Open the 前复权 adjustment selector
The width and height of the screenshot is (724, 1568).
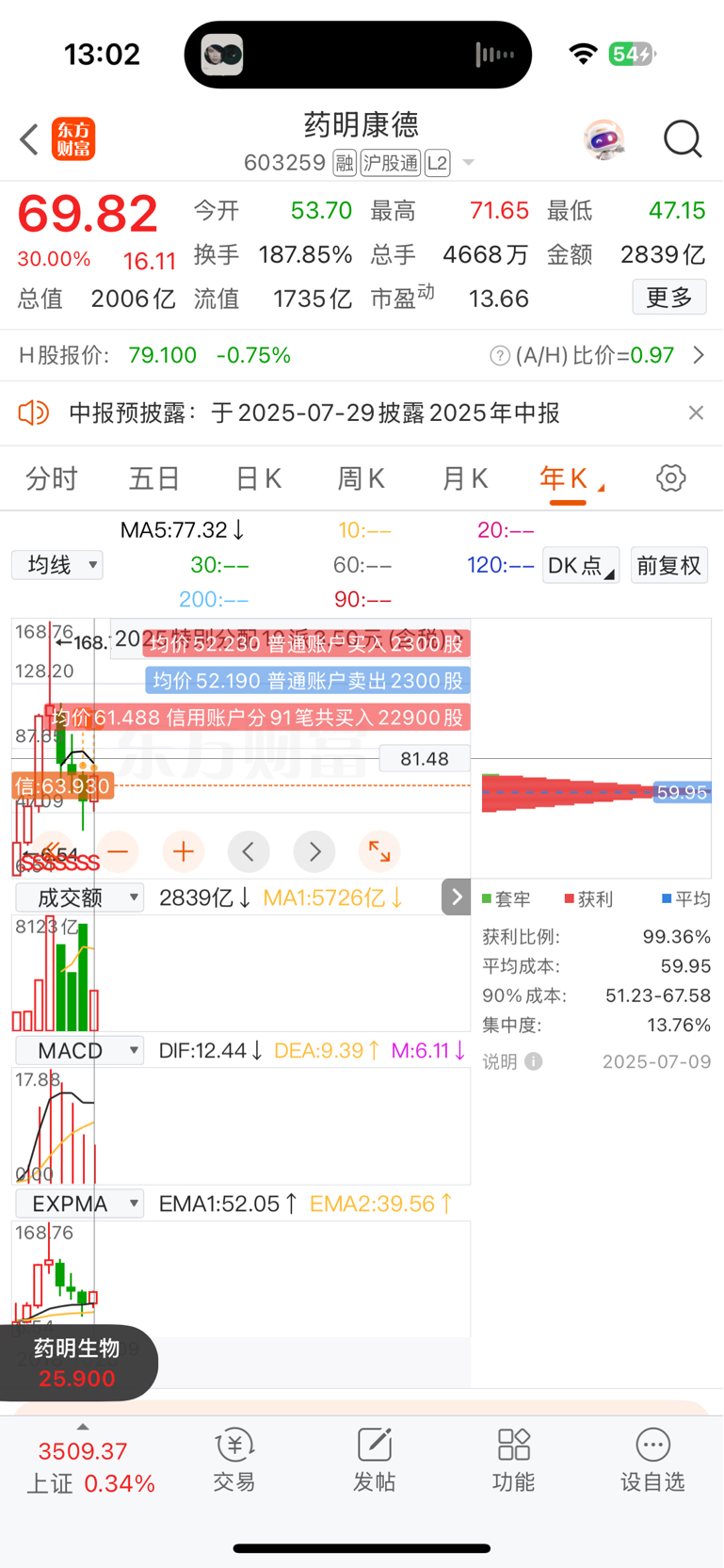pos(669,565)
